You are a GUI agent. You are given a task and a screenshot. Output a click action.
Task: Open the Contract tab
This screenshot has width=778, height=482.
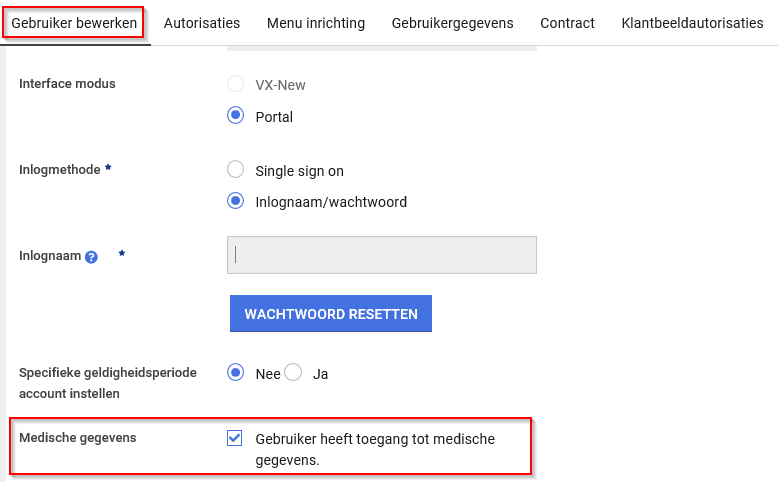point(567,23)
